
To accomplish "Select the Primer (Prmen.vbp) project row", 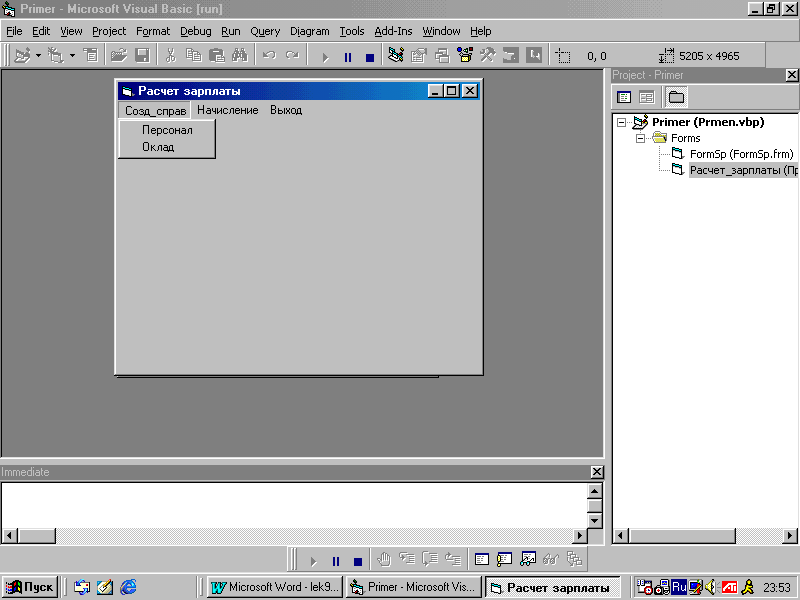I will [x=708, y=122].
